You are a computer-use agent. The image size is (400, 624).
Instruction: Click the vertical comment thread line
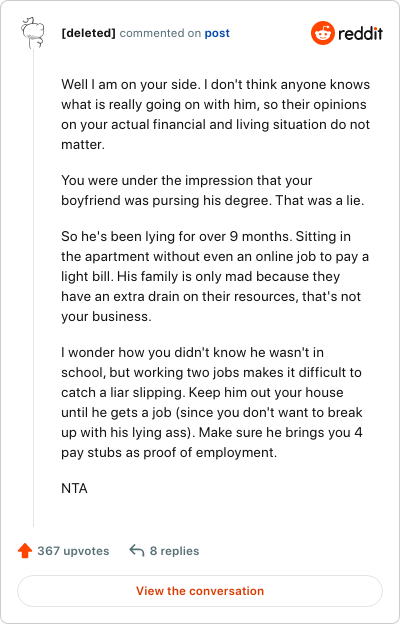[33, 288]
